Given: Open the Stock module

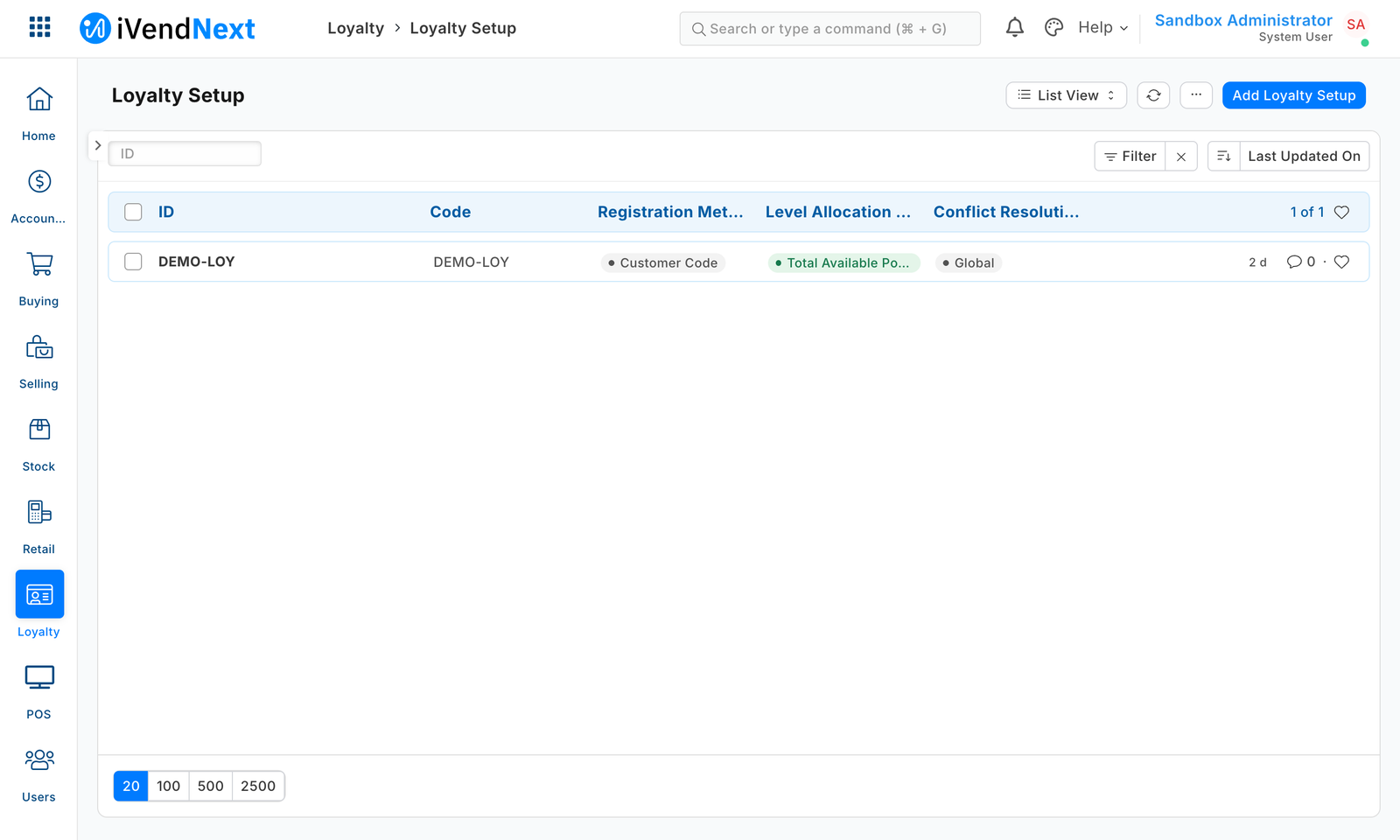Looking at the screenshot, I should coord(38,444).
